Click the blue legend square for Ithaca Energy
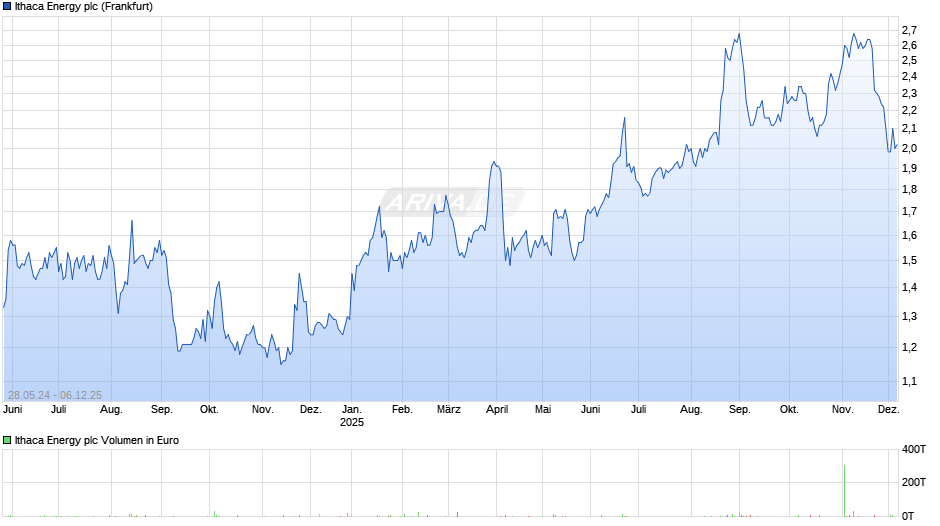Viewport: 940px width, 526px height. [7, 7]
